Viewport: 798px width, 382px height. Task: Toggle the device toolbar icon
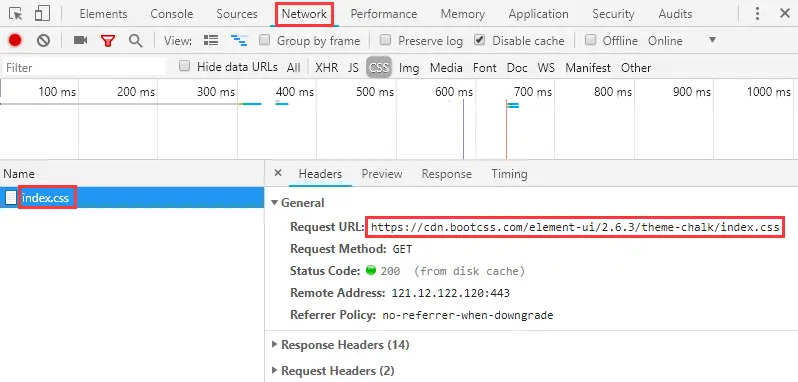pos(42,14)
